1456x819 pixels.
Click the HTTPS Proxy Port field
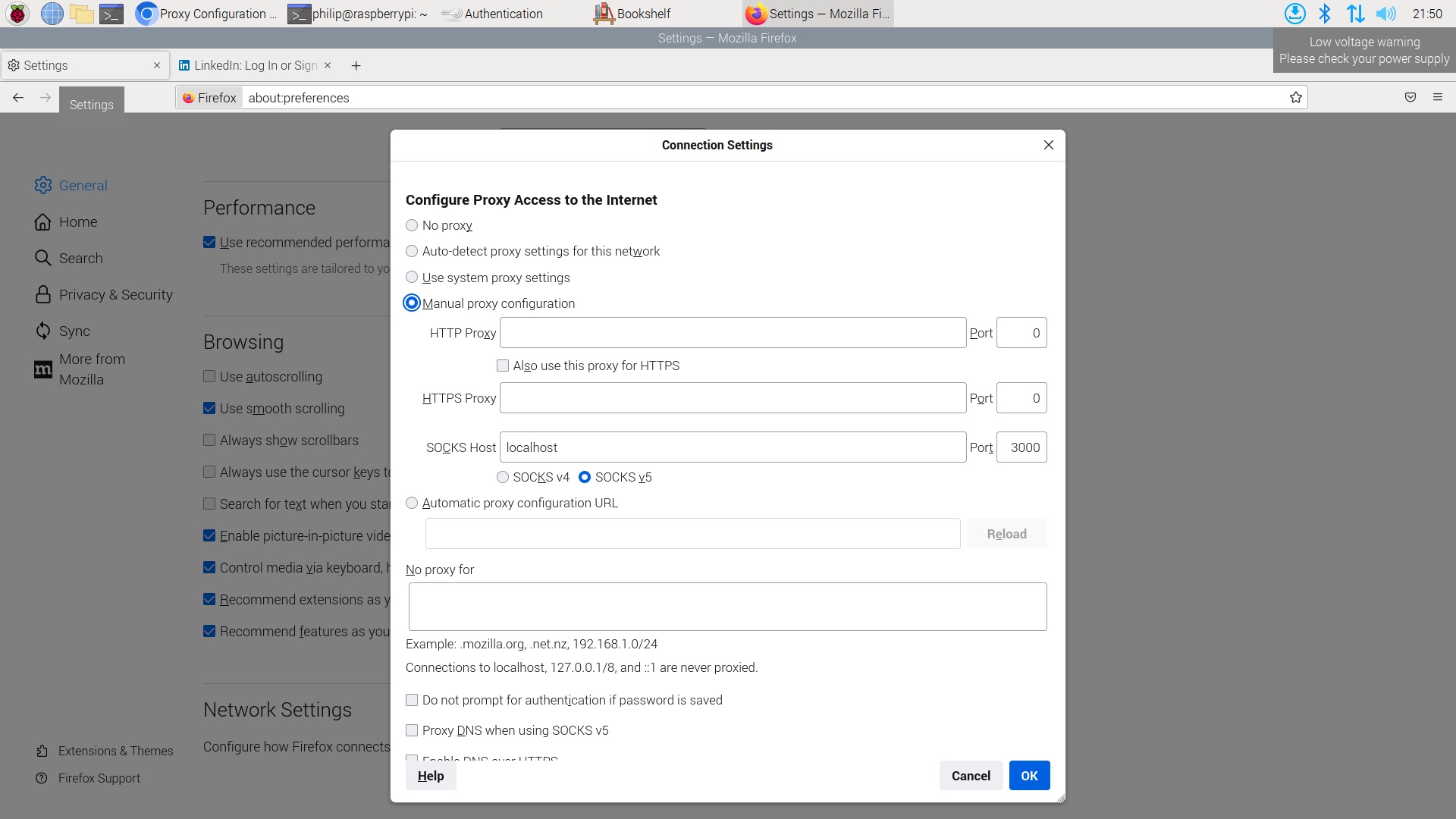1021,398
